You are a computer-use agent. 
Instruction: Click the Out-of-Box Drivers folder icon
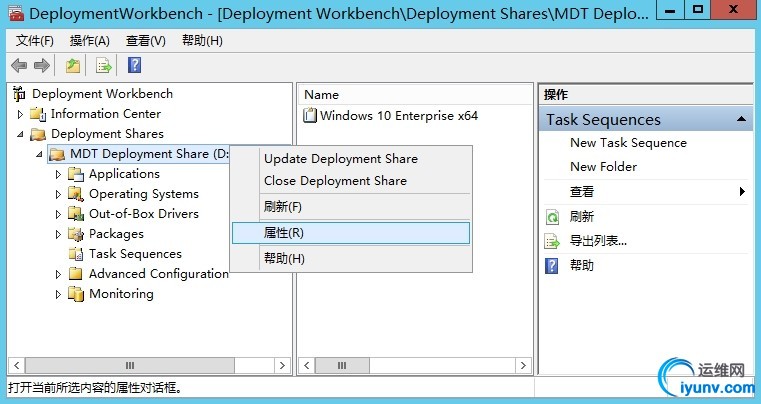(x=76, y=214)
